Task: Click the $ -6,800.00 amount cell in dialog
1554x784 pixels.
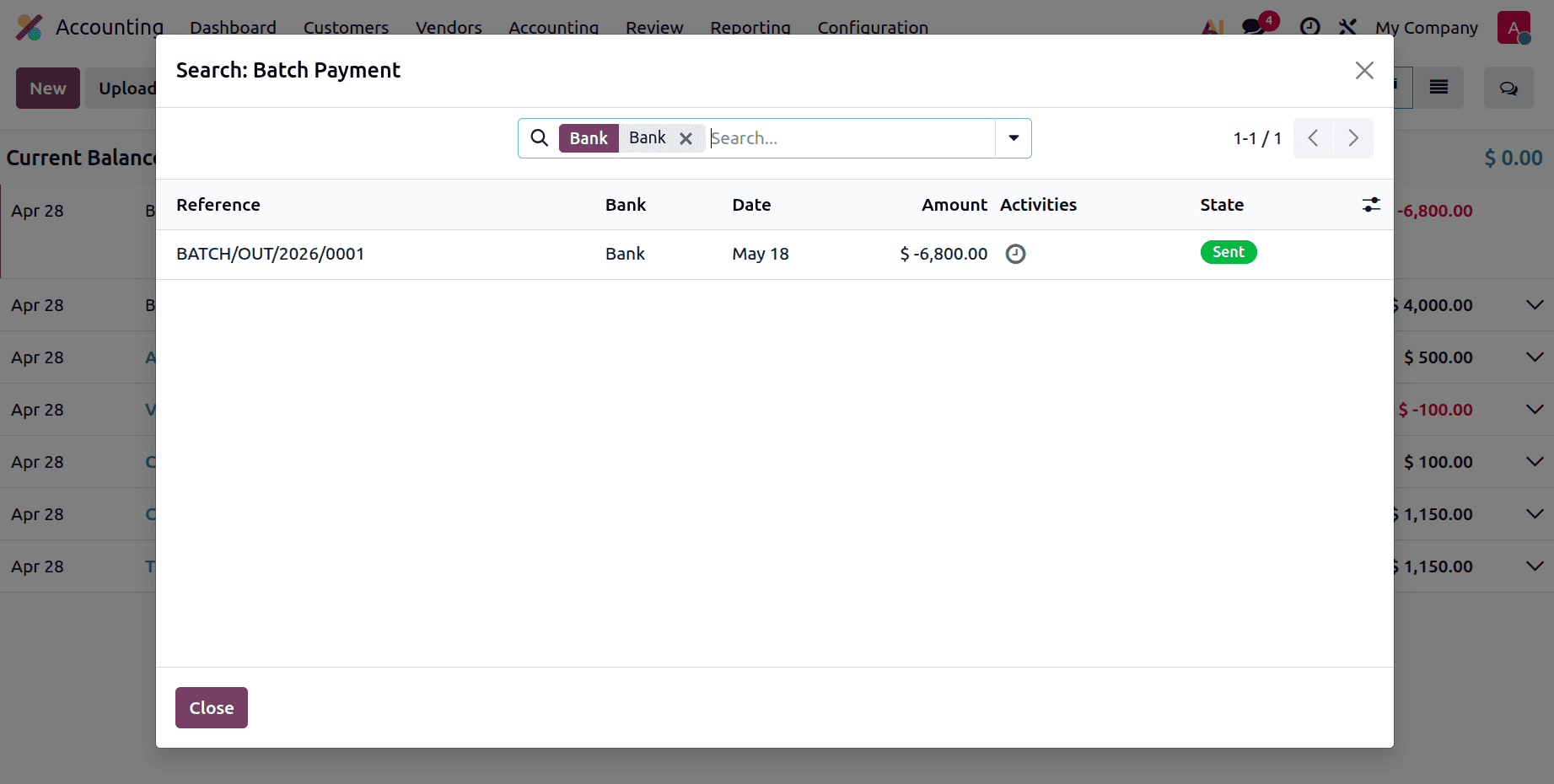Action: [944, 254]
